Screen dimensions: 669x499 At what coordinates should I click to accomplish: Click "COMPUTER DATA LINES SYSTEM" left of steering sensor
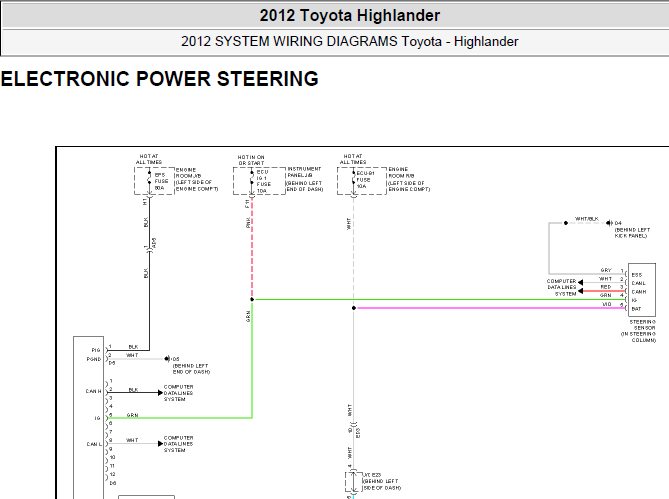pos(561,287)
